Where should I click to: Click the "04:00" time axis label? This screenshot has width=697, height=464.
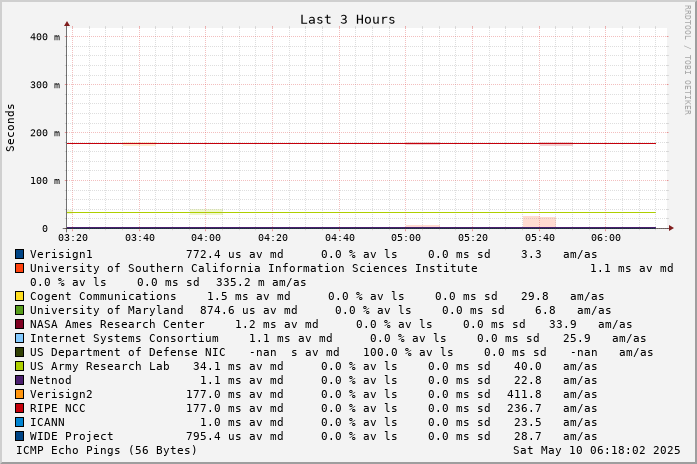[206, 238]
